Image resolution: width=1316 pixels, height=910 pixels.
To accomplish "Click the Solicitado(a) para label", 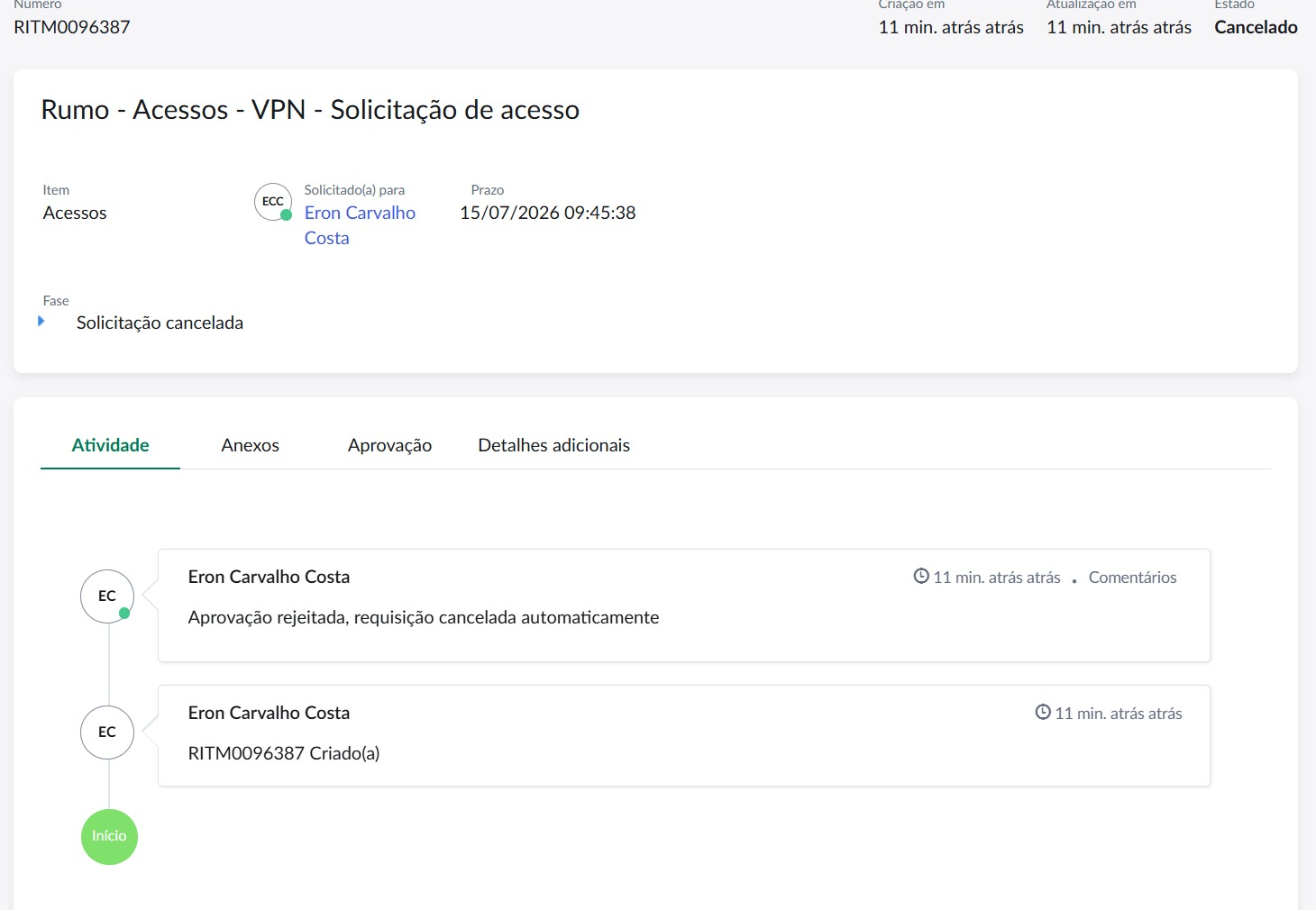I will coord(354,190).
